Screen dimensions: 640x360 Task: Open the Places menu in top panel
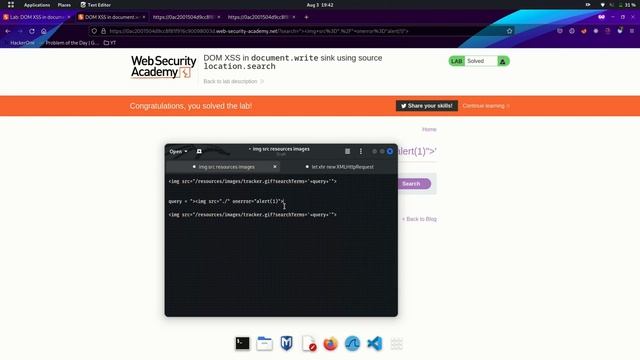[x=64, y=5]
